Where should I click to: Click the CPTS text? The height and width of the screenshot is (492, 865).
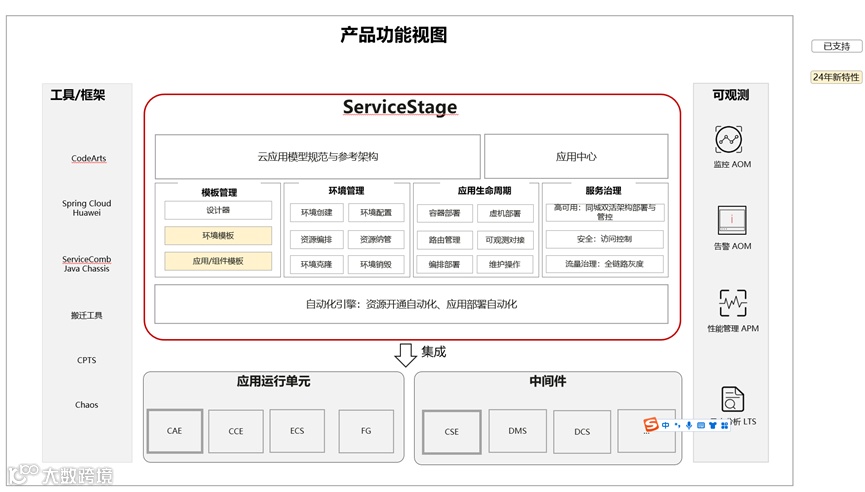(x=87, y=360)
